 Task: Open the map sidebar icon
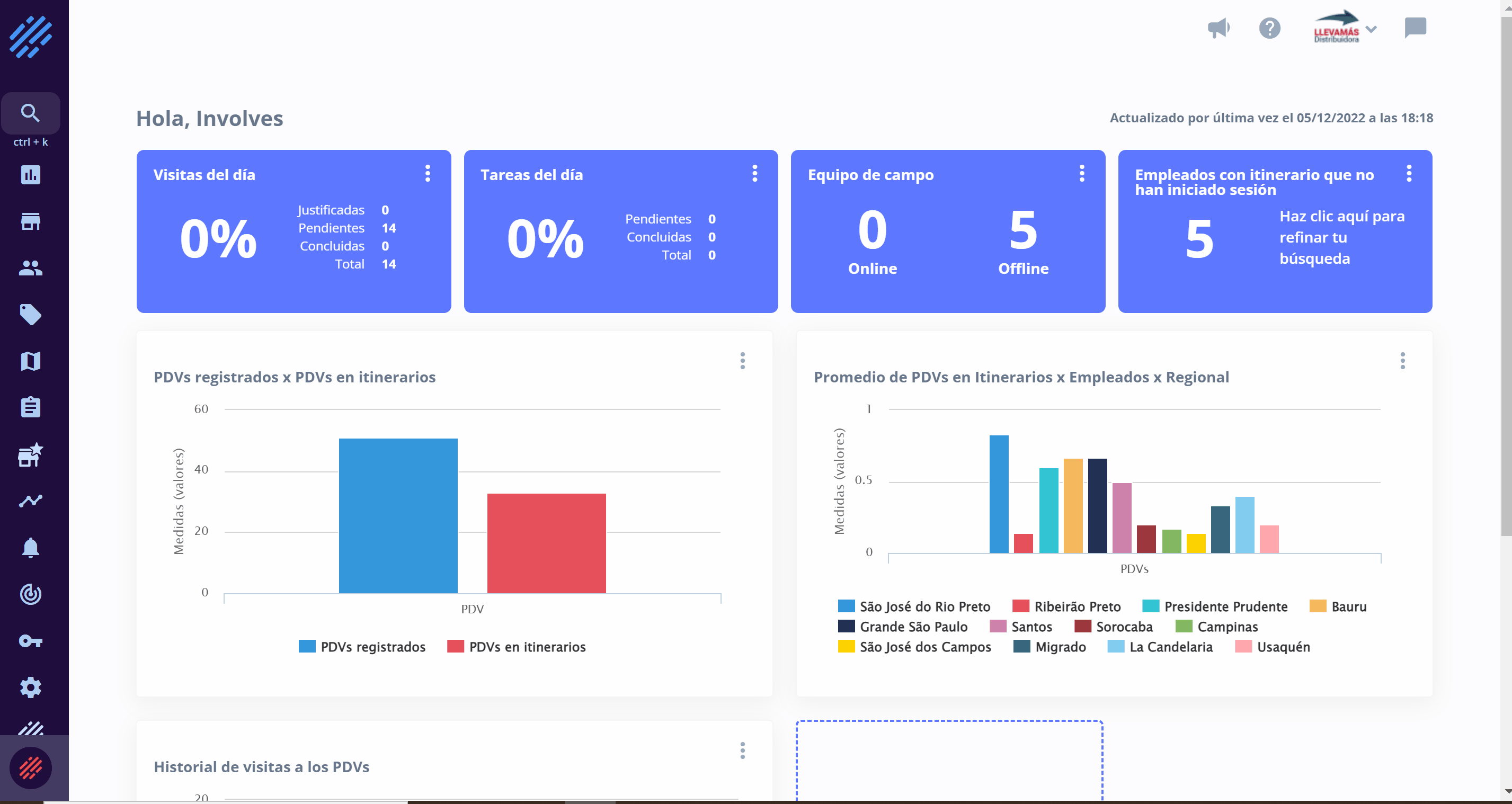(31, 361)
